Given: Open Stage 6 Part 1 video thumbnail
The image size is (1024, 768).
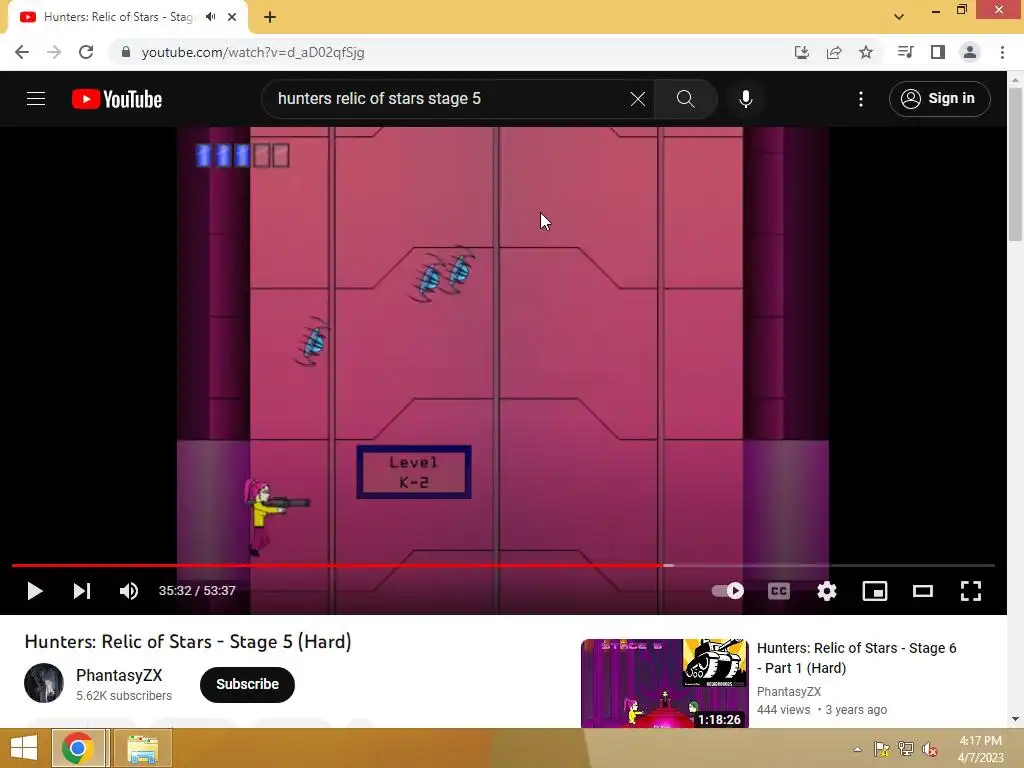Looking at the screenshot, I should click(665, 683).
